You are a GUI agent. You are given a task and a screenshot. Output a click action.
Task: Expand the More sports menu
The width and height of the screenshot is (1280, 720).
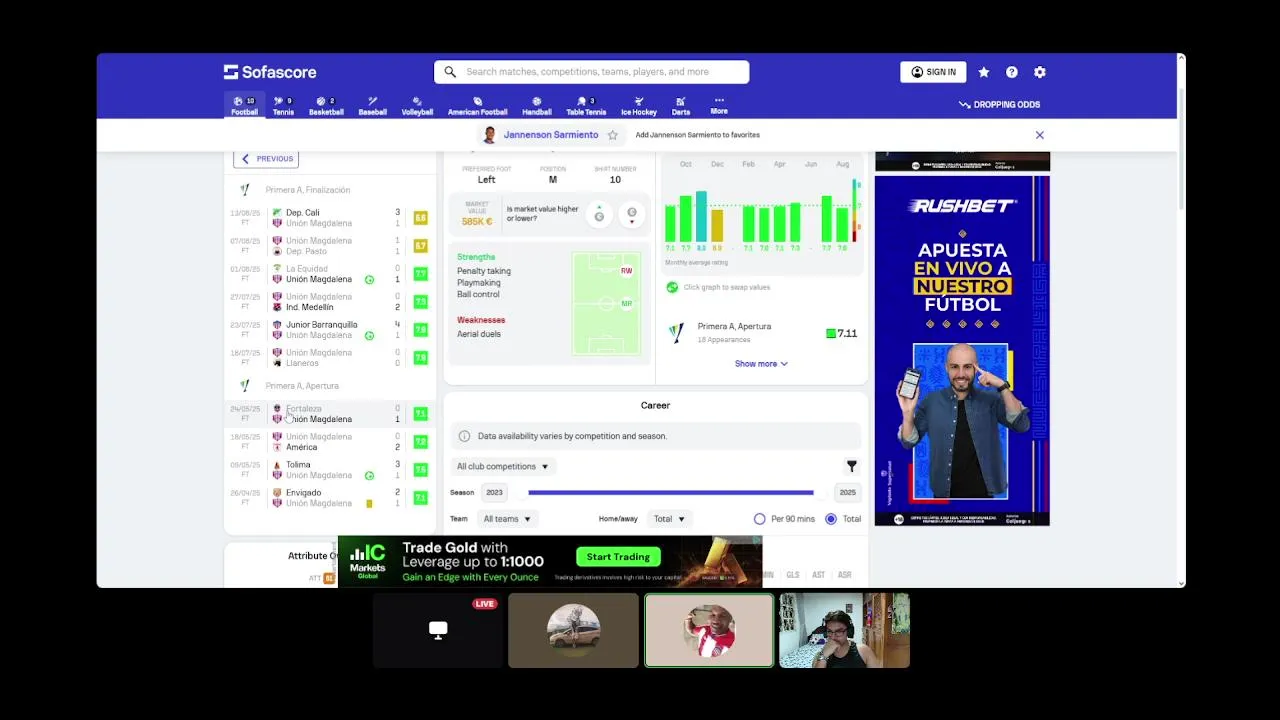[x=719, y=106]
